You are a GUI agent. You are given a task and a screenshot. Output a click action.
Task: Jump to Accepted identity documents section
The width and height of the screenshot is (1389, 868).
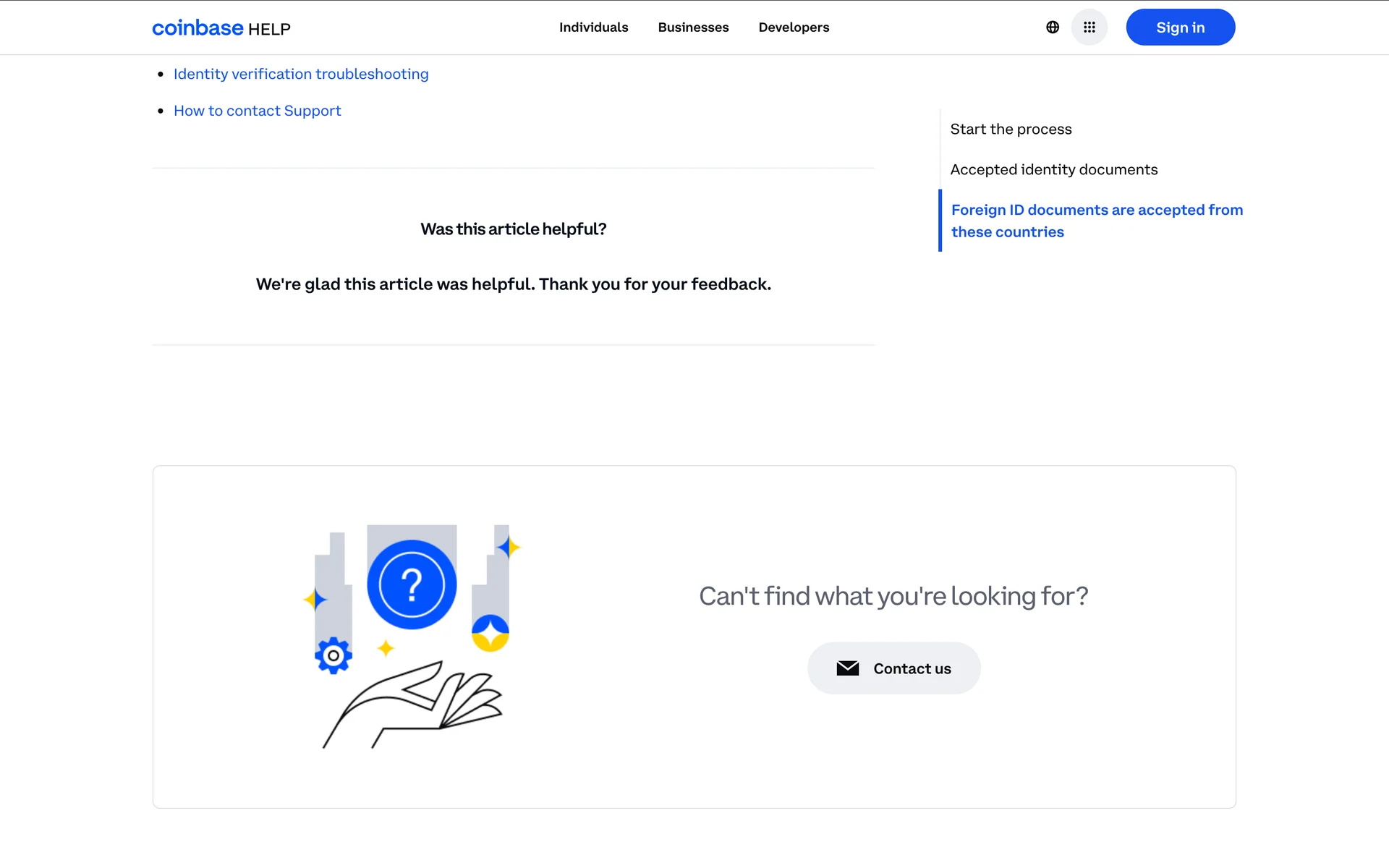click(x=1053, y=169)
